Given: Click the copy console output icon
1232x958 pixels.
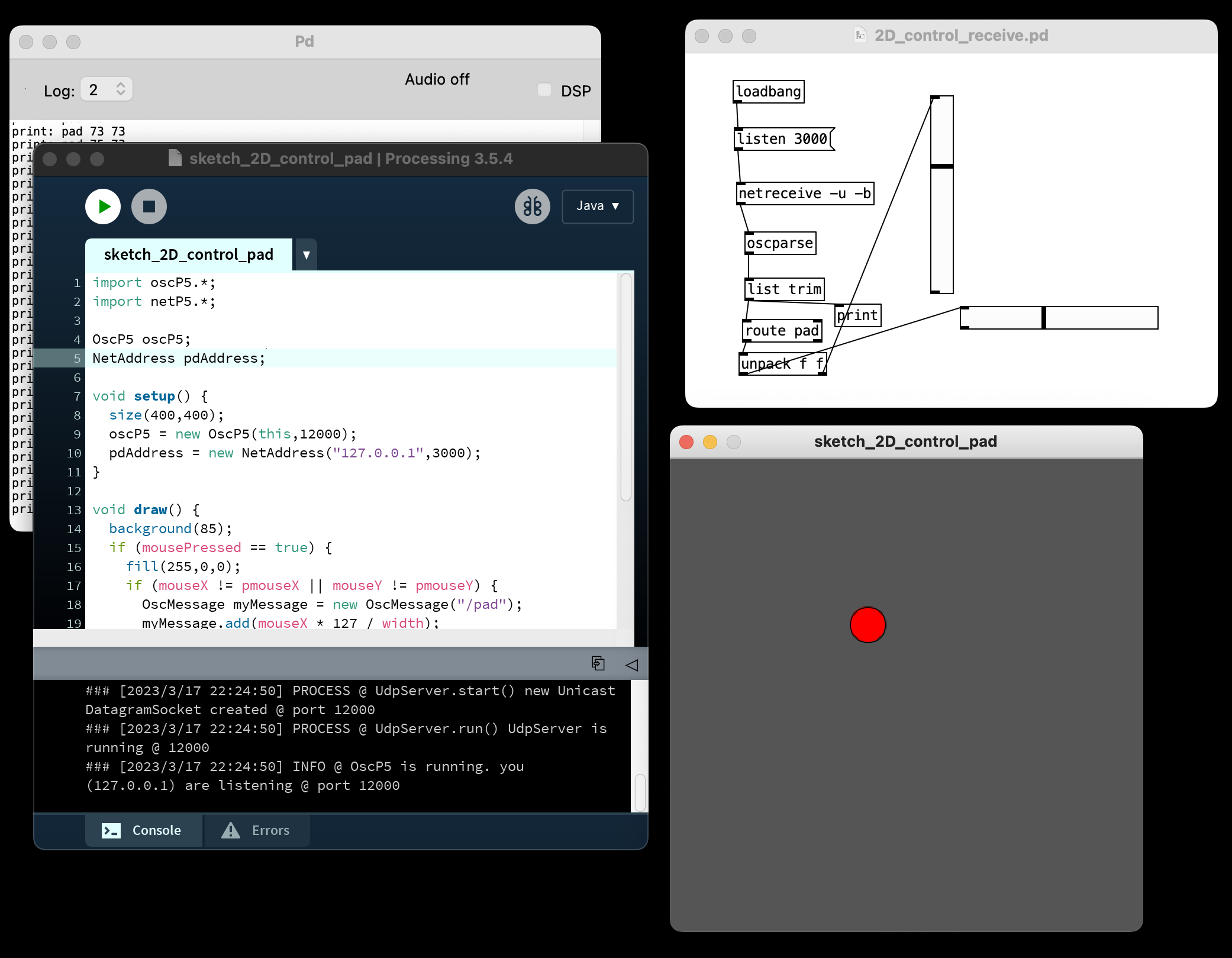Looking at the screenshot, I should point(598,663).
